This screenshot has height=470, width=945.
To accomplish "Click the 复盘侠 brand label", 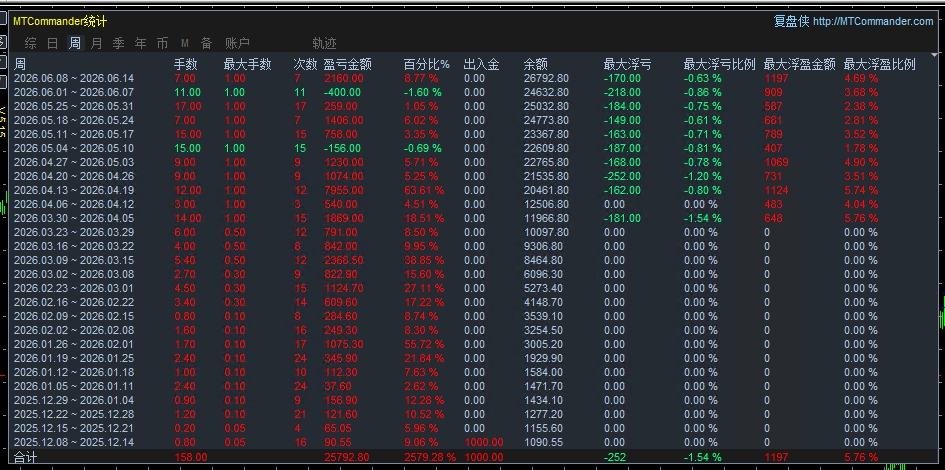I will 791,21.
